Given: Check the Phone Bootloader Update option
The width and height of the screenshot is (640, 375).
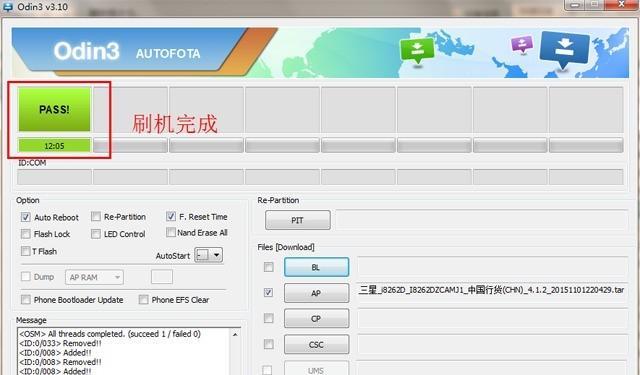Looking at the screenshot, I should pyautogui.click(x=26, y=300).
